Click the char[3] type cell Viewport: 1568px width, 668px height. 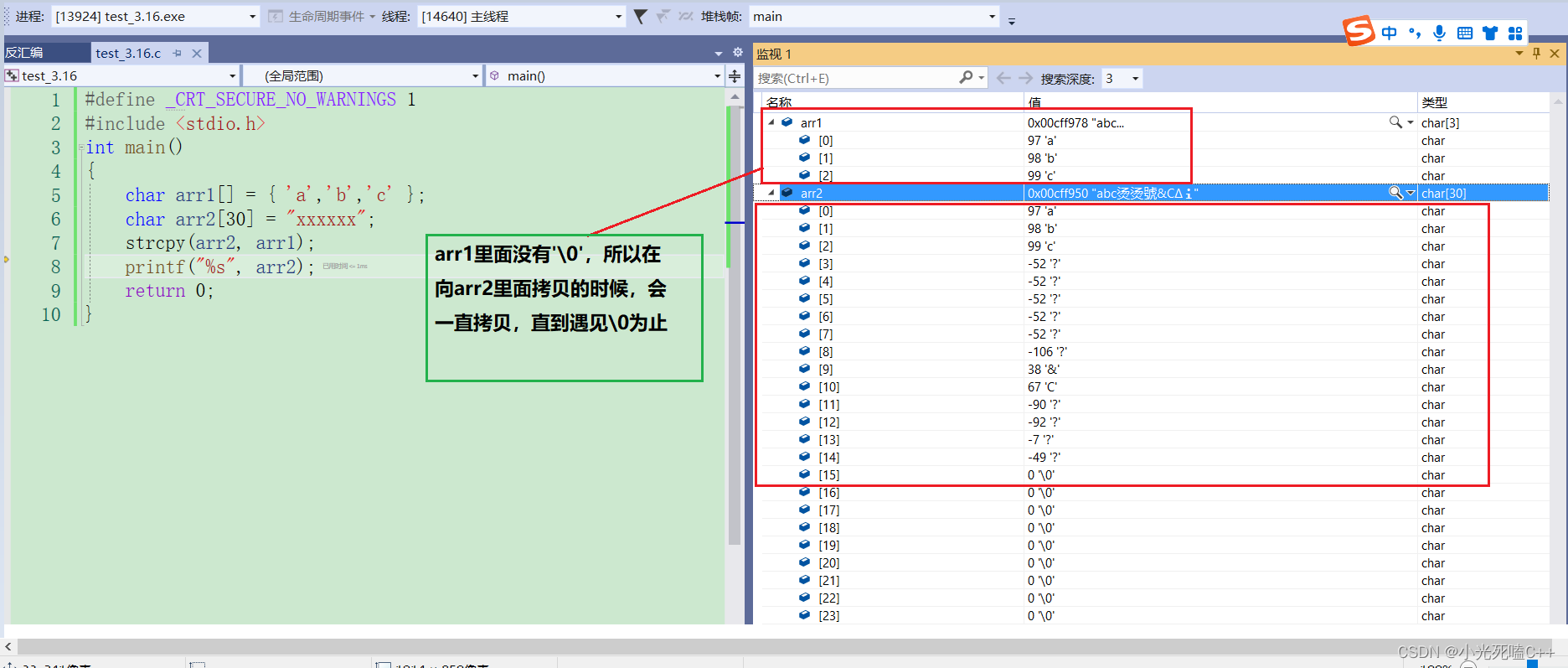[x=1440, y=122]
